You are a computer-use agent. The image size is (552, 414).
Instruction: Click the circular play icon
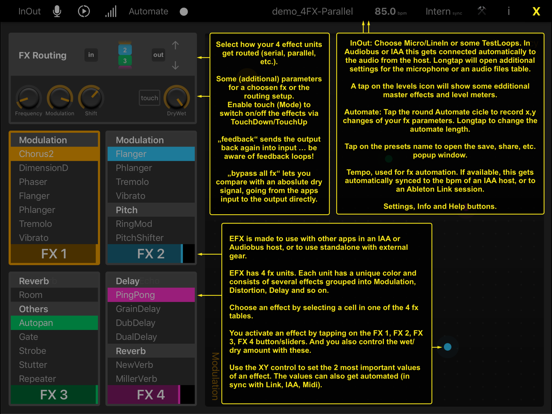point(84,11)
